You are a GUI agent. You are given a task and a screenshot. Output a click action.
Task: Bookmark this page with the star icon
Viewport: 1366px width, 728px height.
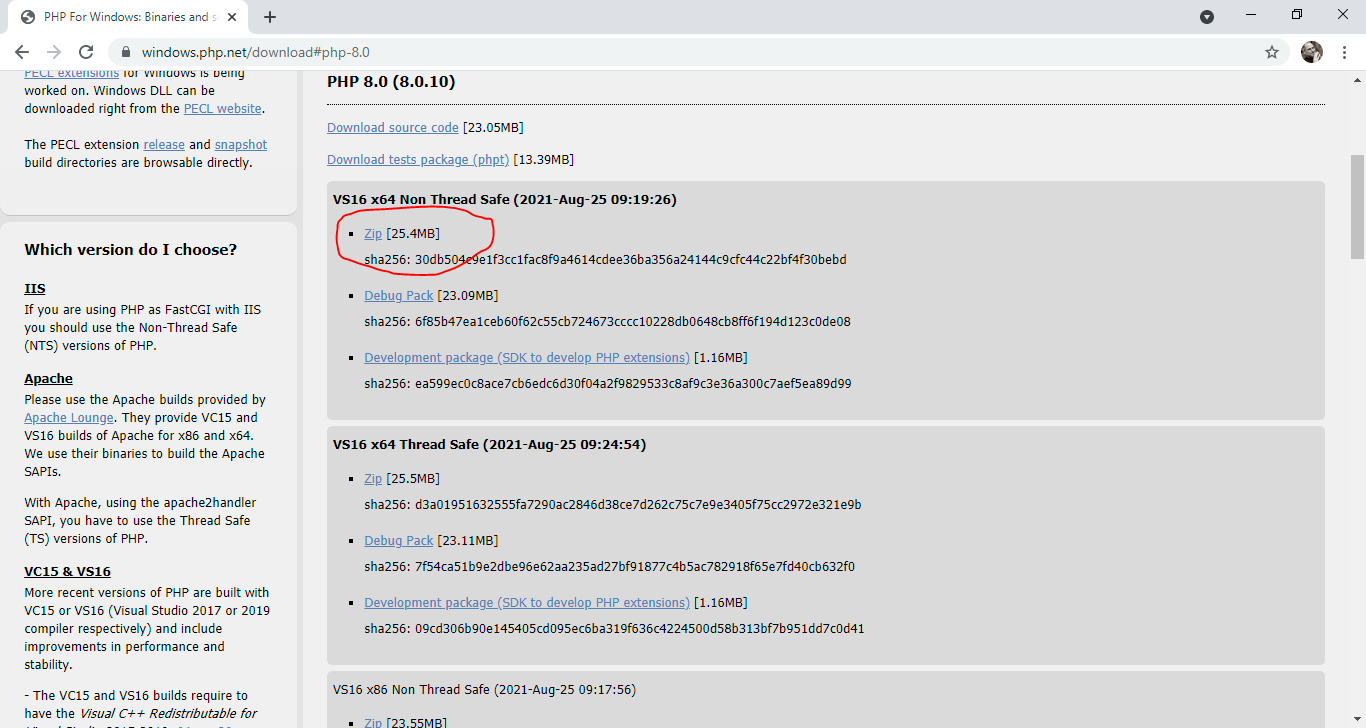coord(1272,52)
